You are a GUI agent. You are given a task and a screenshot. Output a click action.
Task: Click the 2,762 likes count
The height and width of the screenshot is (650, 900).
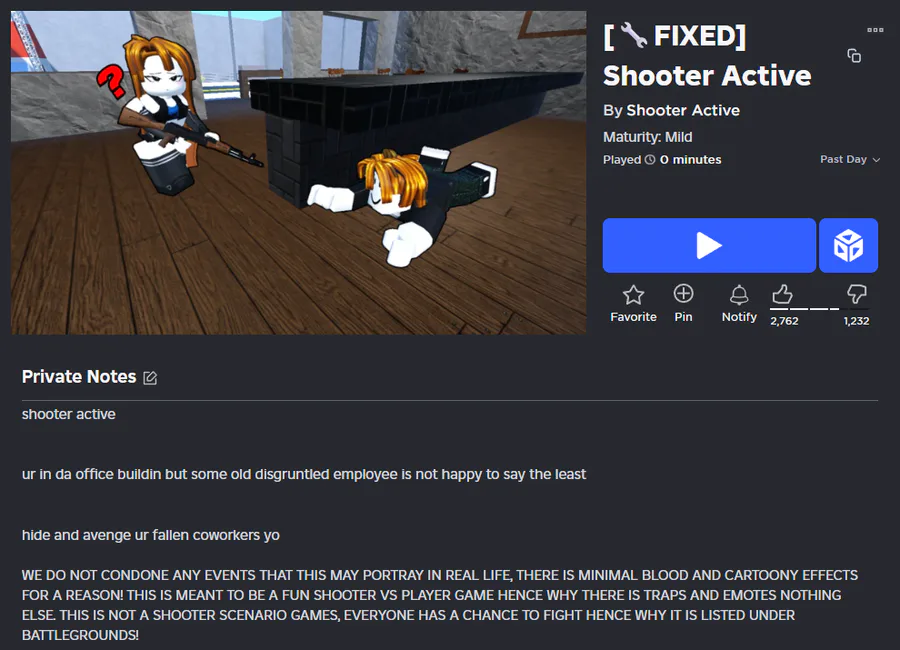point(784,321)
